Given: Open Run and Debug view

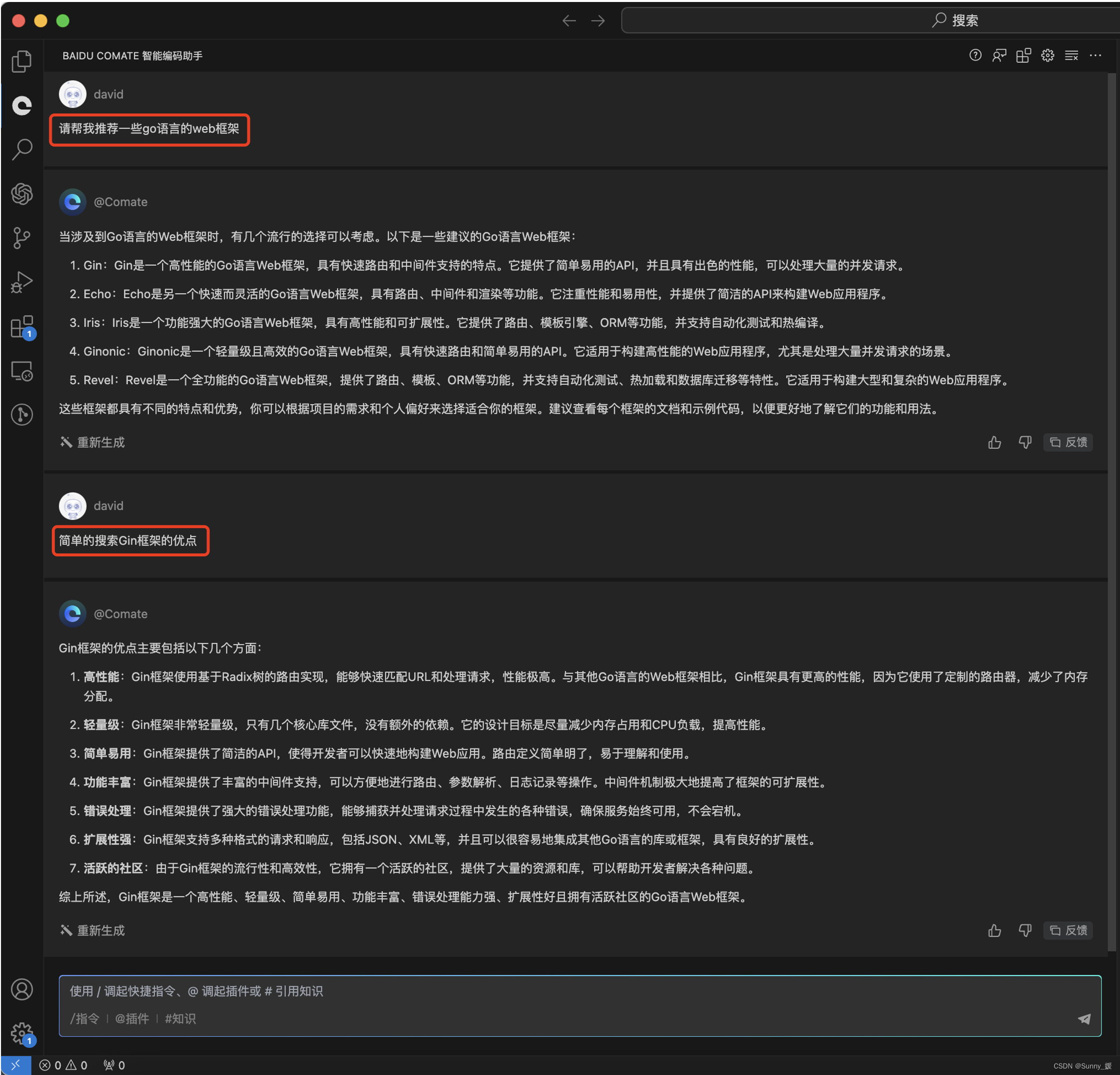Looking at the screenshot, I should pos(22,282).
